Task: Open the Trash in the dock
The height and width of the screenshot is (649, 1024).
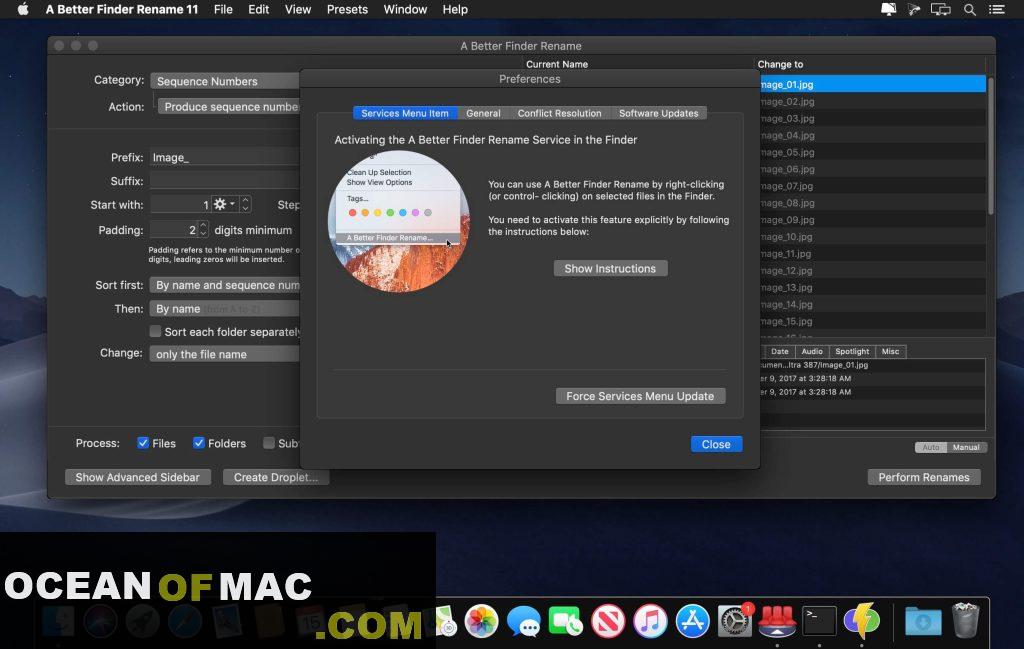Action: point(965,620)
